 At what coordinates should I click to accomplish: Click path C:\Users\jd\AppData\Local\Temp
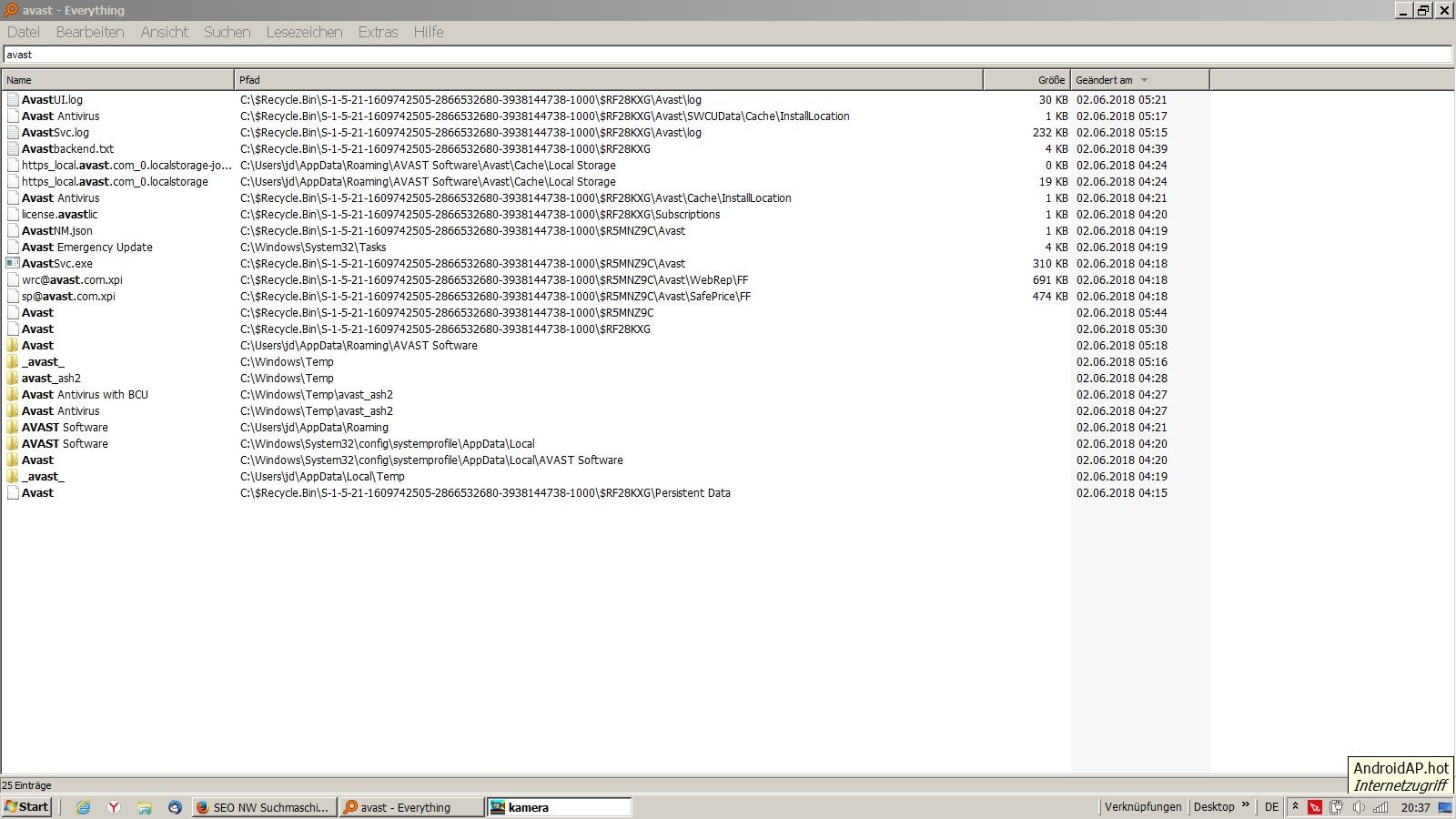[322, 477]
